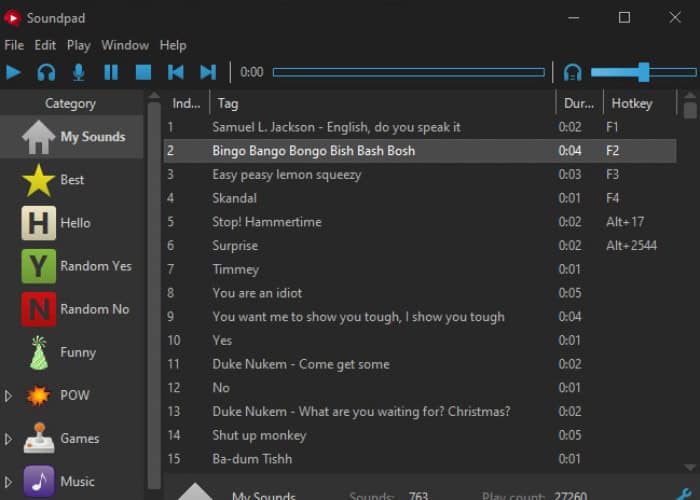Image resolution: width=700 pixels, height=500 pixels.
Task: Select the Funny party hat icon
Action: (38, 353)
